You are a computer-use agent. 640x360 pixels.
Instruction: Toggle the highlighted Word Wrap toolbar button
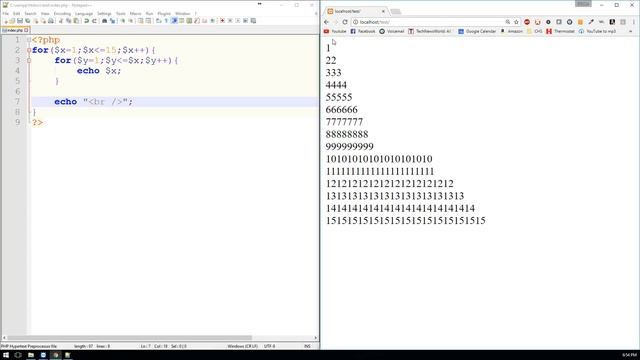click(174, 21)
